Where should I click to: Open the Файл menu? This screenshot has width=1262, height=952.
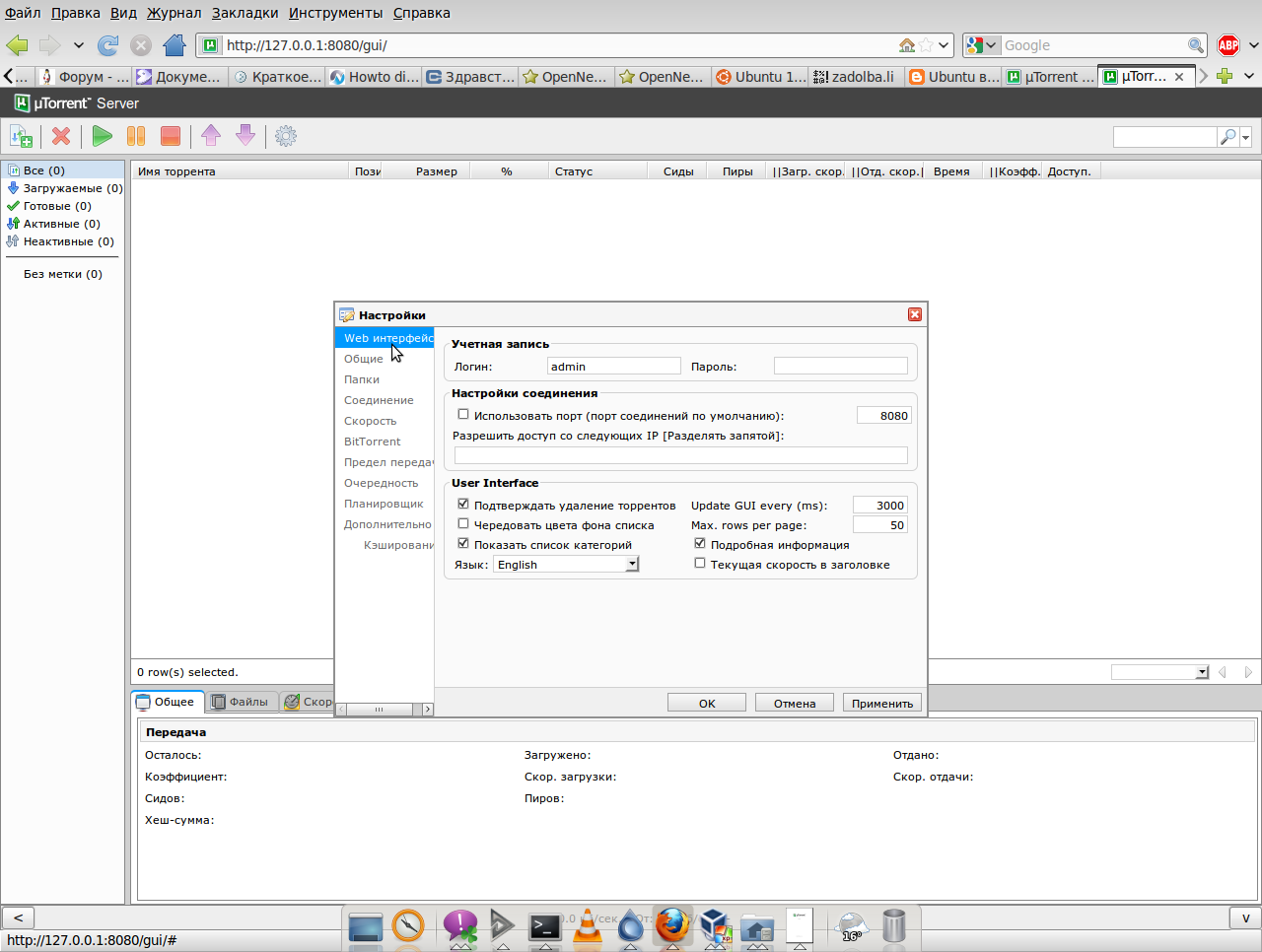(x=23, y=13)
